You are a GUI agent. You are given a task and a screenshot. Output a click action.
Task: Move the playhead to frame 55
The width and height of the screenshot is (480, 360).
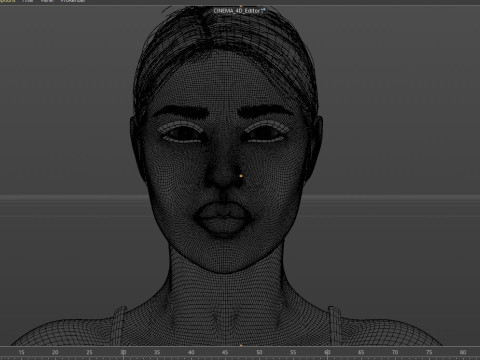(x=293, y=352)
